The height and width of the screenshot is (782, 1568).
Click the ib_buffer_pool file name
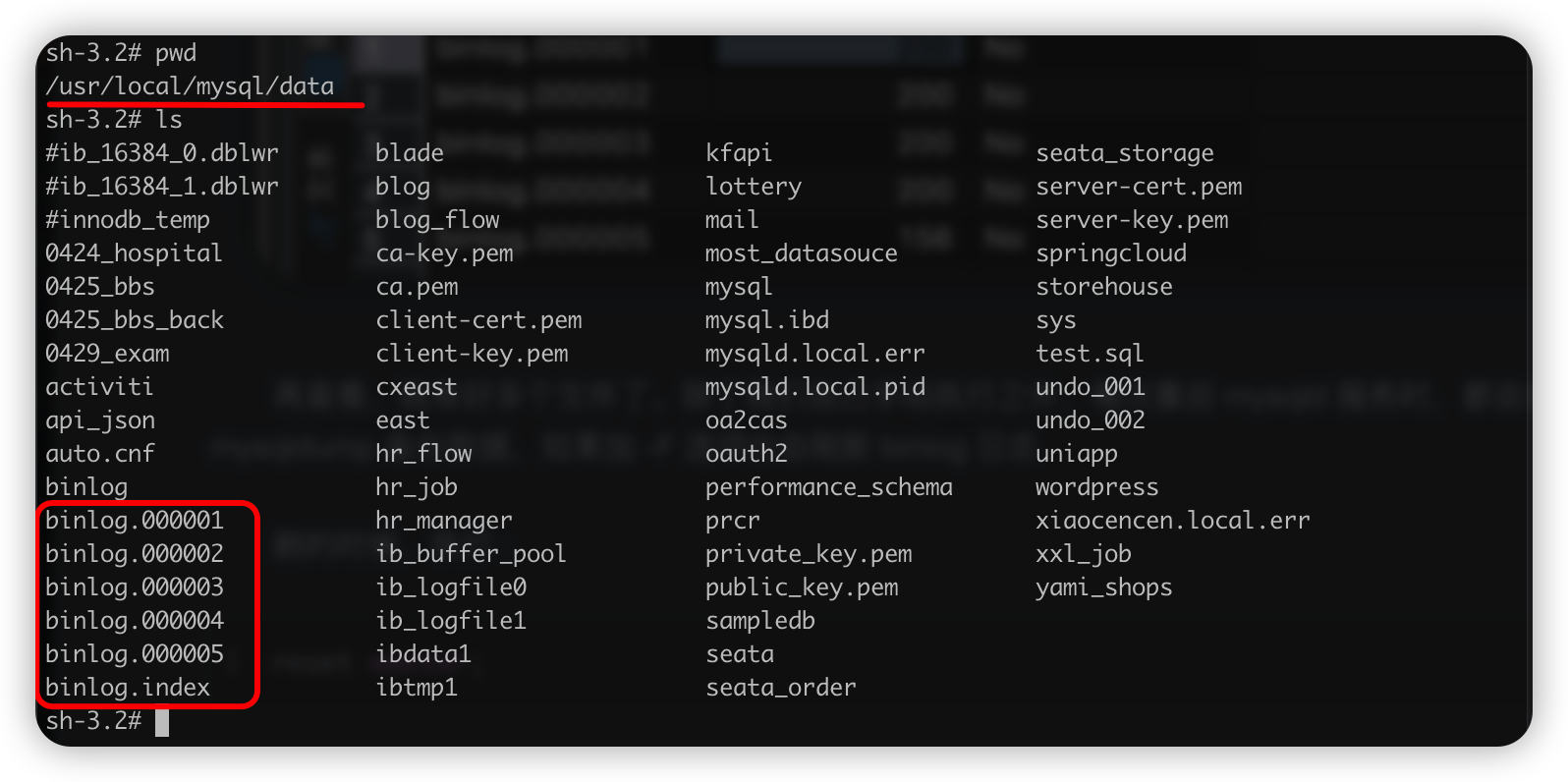click(x=471, y=554)
